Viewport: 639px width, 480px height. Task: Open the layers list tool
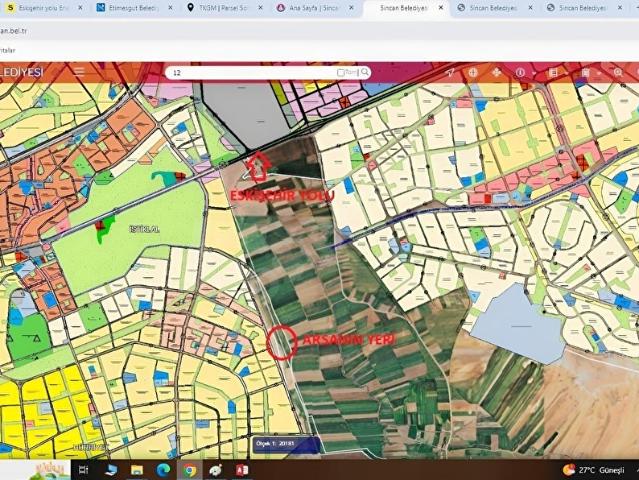pos(553,73)
